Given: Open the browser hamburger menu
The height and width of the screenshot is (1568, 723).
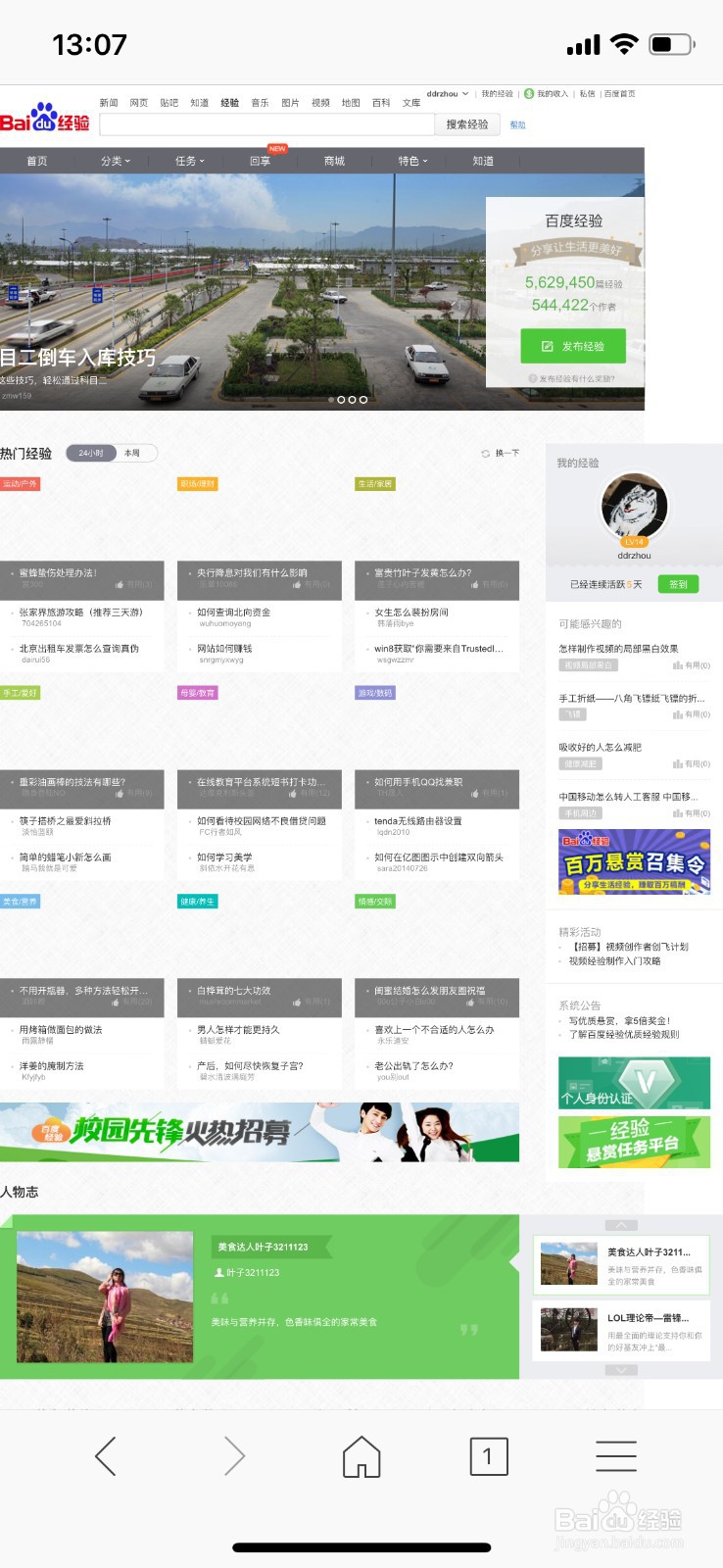Looking at the screenshot, I should (616, 1456).
